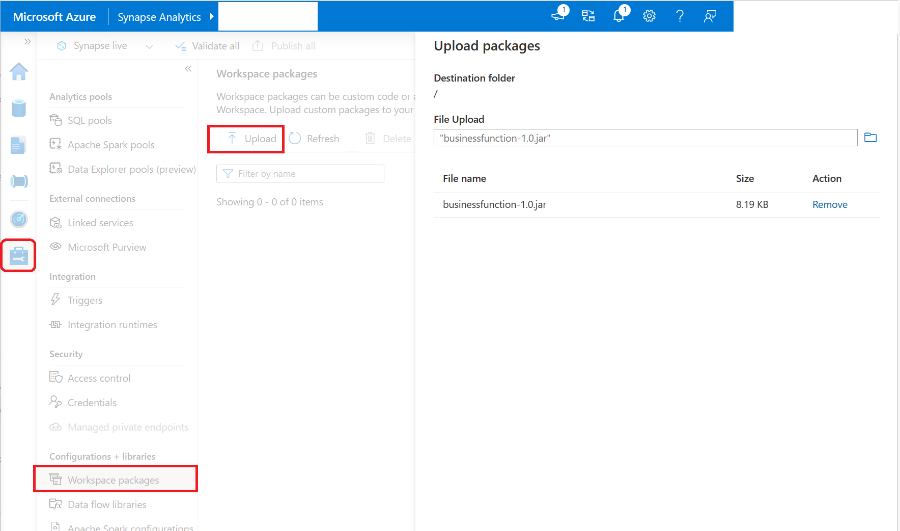Click Publish all in the toolbar

[x=284, y=46]
